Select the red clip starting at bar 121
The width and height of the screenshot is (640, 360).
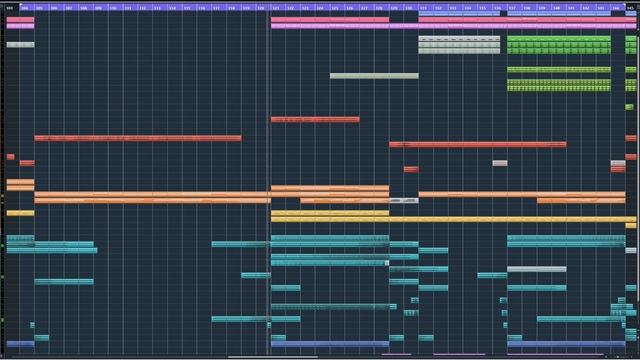[315, 120]
